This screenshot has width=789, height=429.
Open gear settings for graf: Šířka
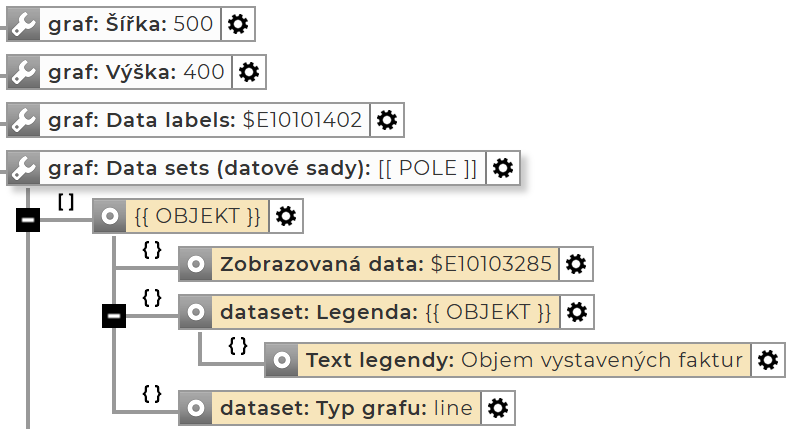(237, 24)
